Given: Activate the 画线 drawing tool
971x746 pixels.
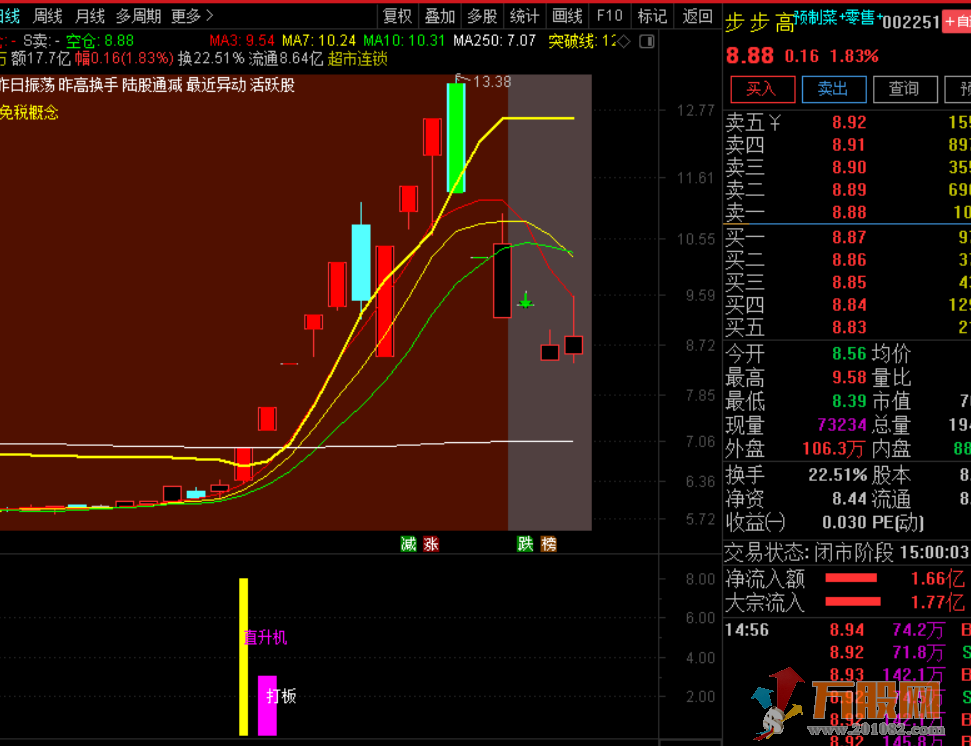Looking at the screenshot, I should (x=567, y=16).
